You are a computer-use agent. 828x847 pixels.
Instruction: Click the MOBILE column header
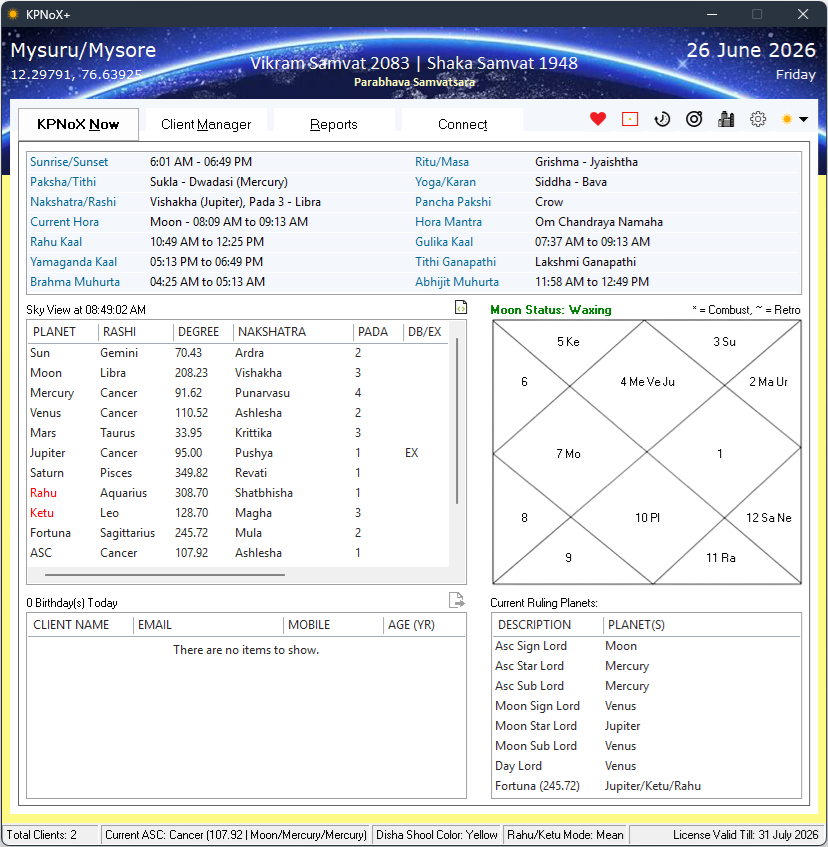[x=333, y=625]
